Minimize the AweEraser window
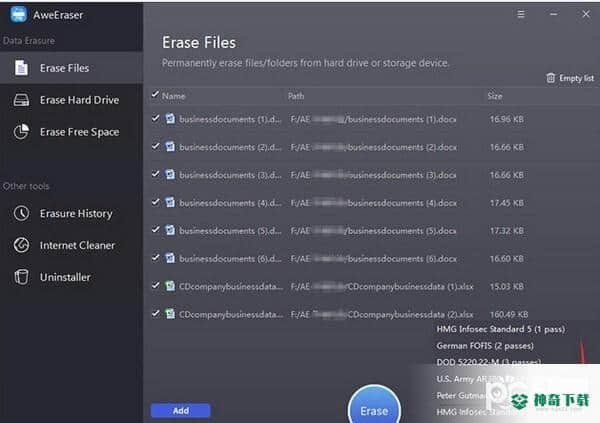 click(x=553, y=14)
